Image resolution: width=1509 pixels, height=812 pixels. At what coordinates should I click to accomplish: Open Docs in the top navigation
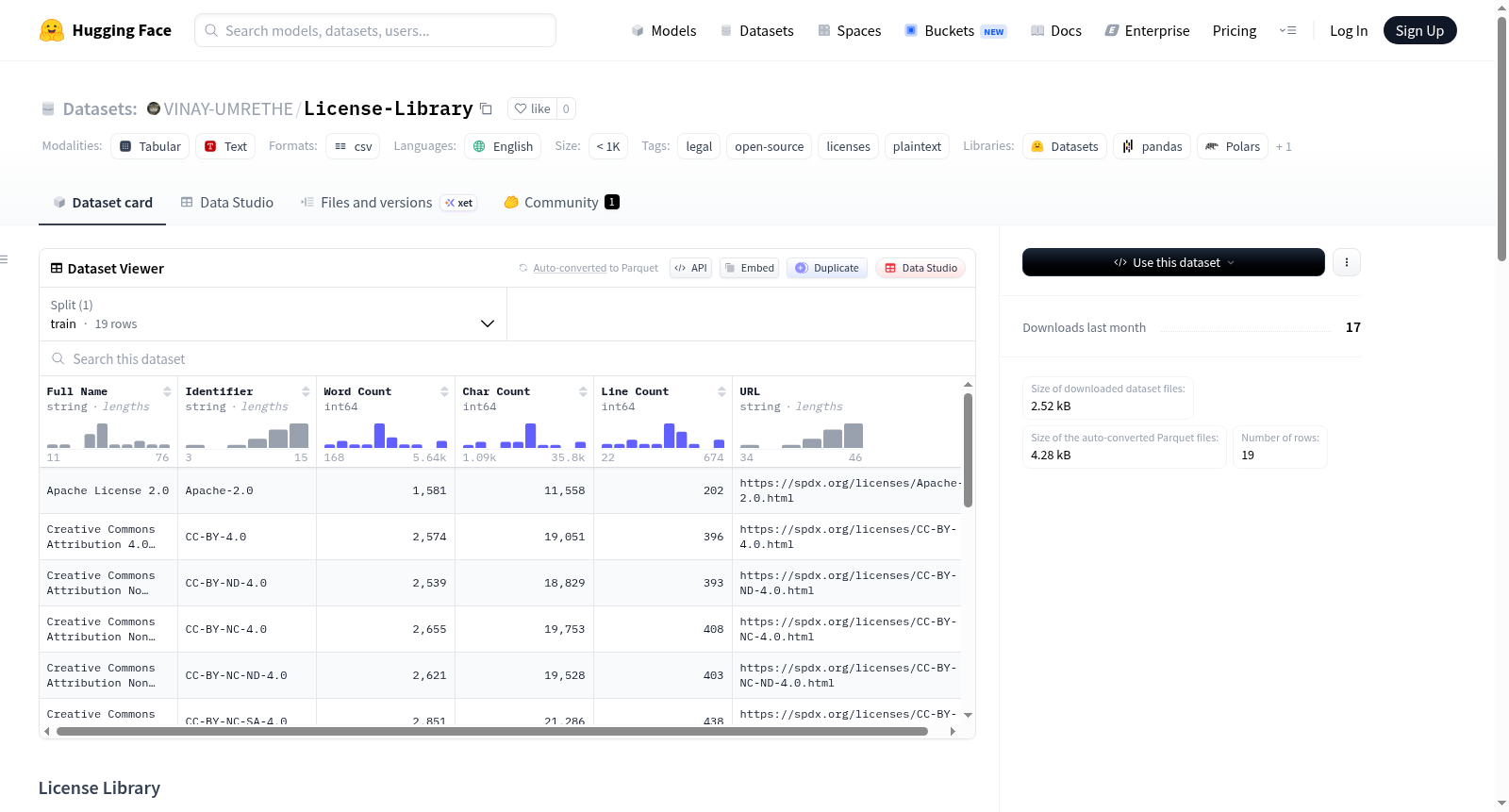(1056, 30)
